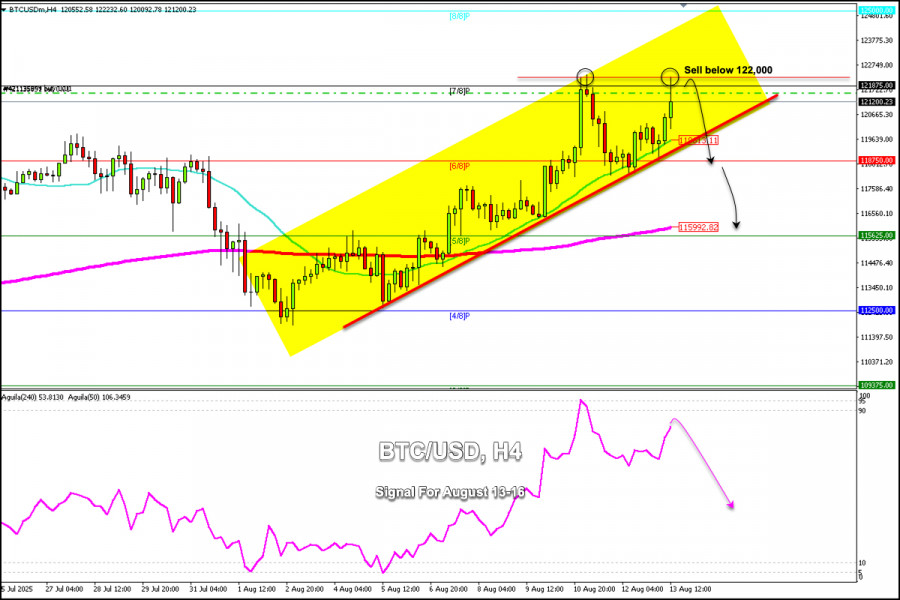Click the 28 Jul 12:00 time label
The width and height of the screenshot is (900, 600).
click(x=112, y=589)
